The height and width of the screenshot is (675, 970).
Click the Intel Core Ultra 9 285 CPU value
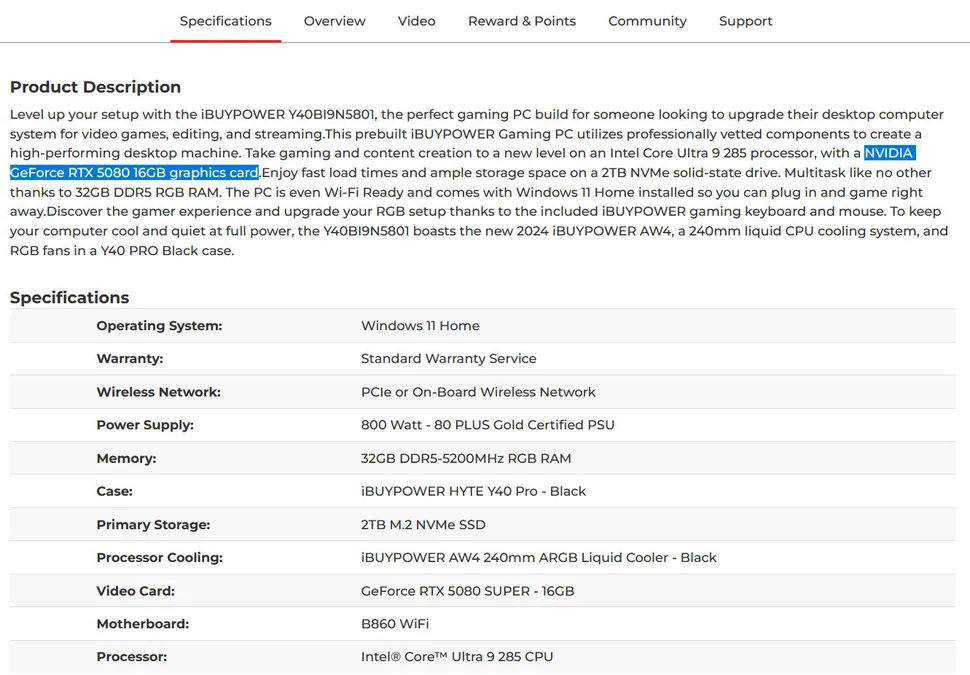[456, 657]
